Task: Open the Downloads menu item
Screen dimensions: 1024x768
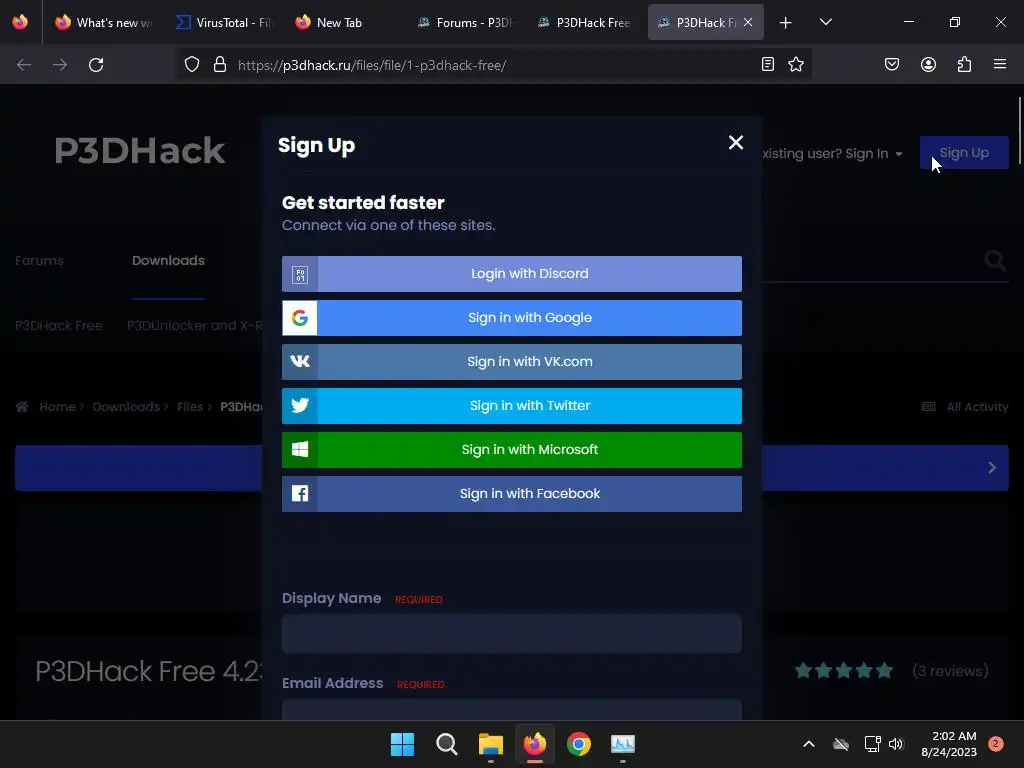Action: point(168,261)
